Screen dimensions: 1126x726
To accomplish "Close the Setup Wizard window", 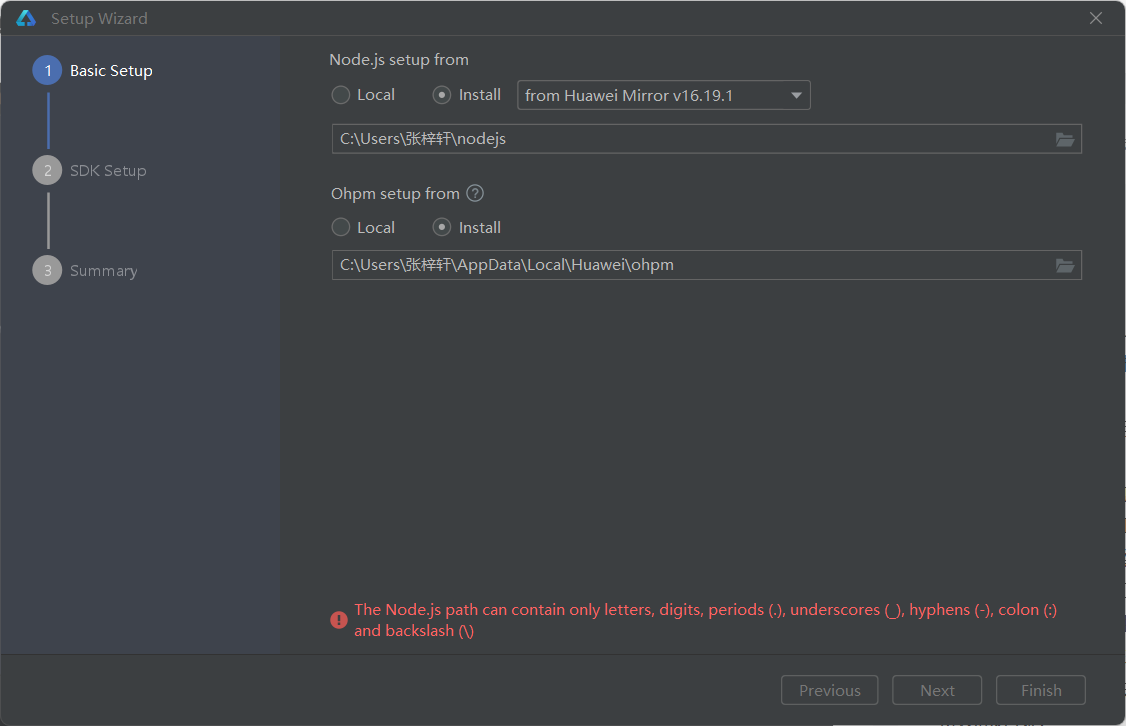I will 1096,18.
